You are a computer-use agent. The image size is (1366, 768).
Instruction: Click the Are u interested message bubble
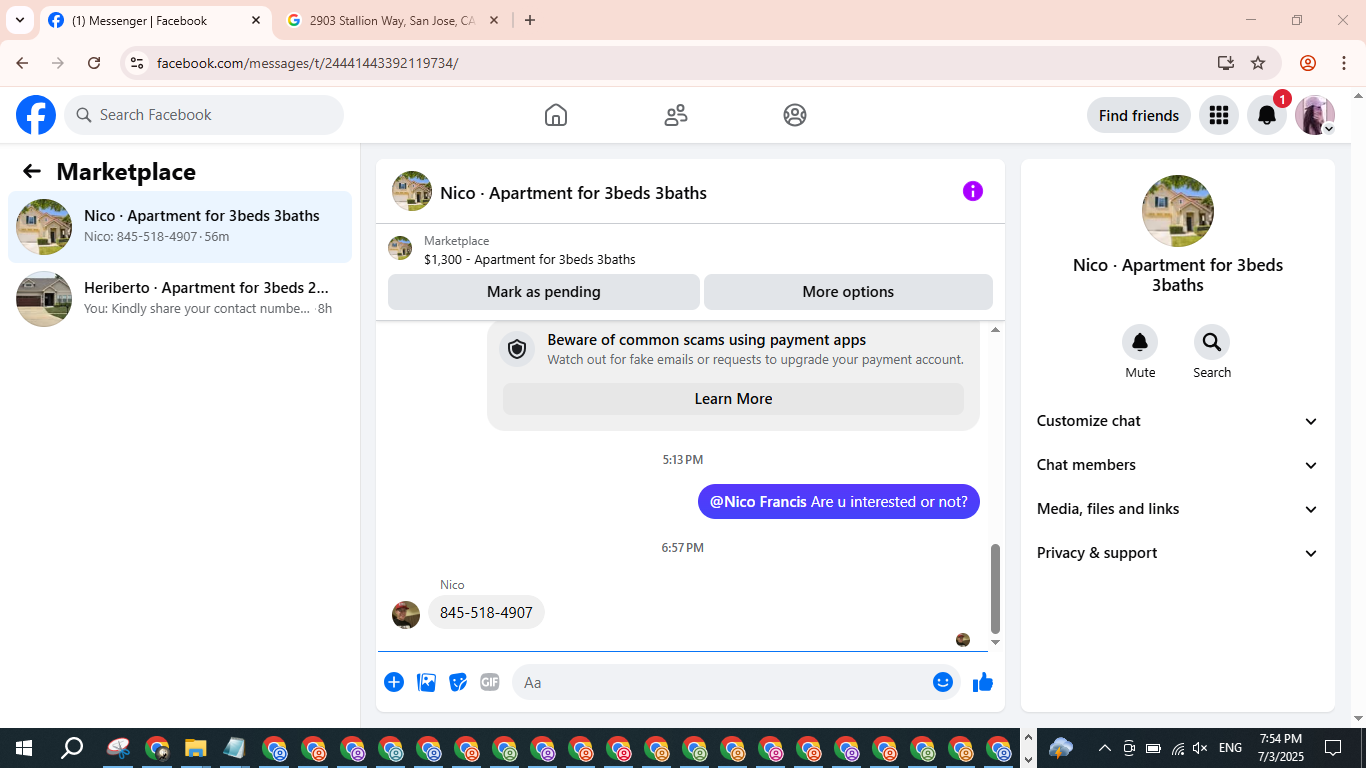(x=839, y=502)
